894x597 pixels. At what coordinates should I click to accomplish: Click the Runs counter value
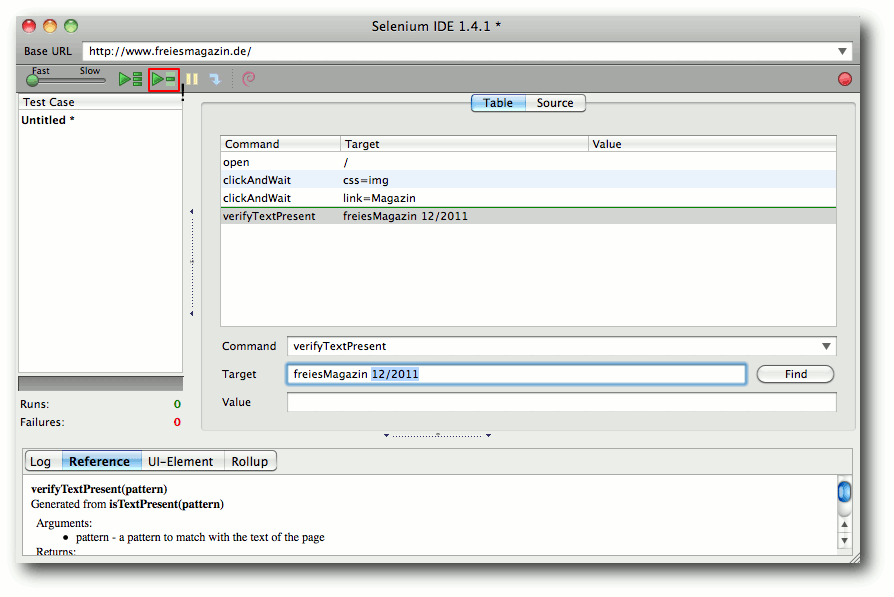pyautogui.click(x=177, y=404)
